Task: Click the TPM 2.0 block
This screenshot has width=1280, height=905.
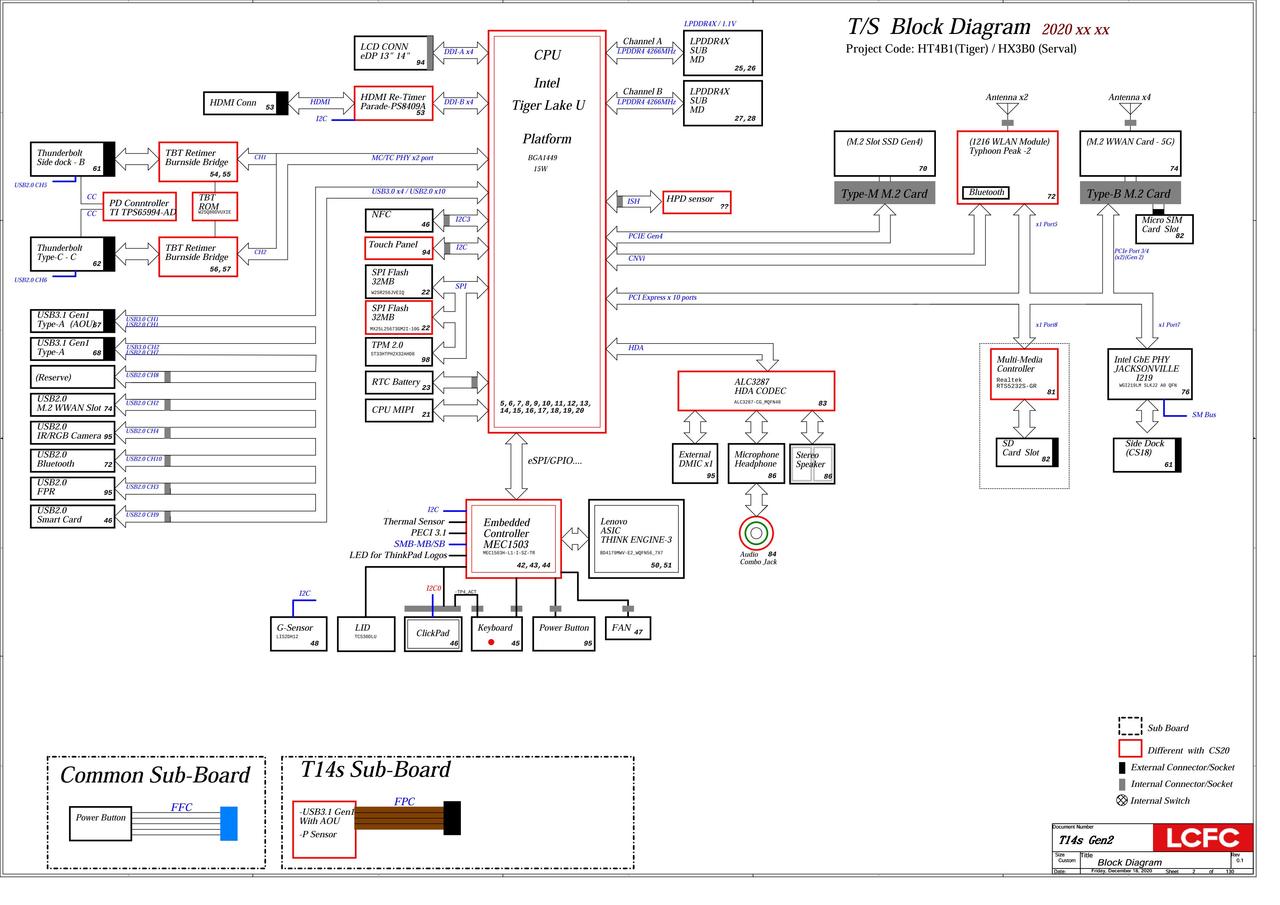Action: pyautogui.click(x=399, y=351)
